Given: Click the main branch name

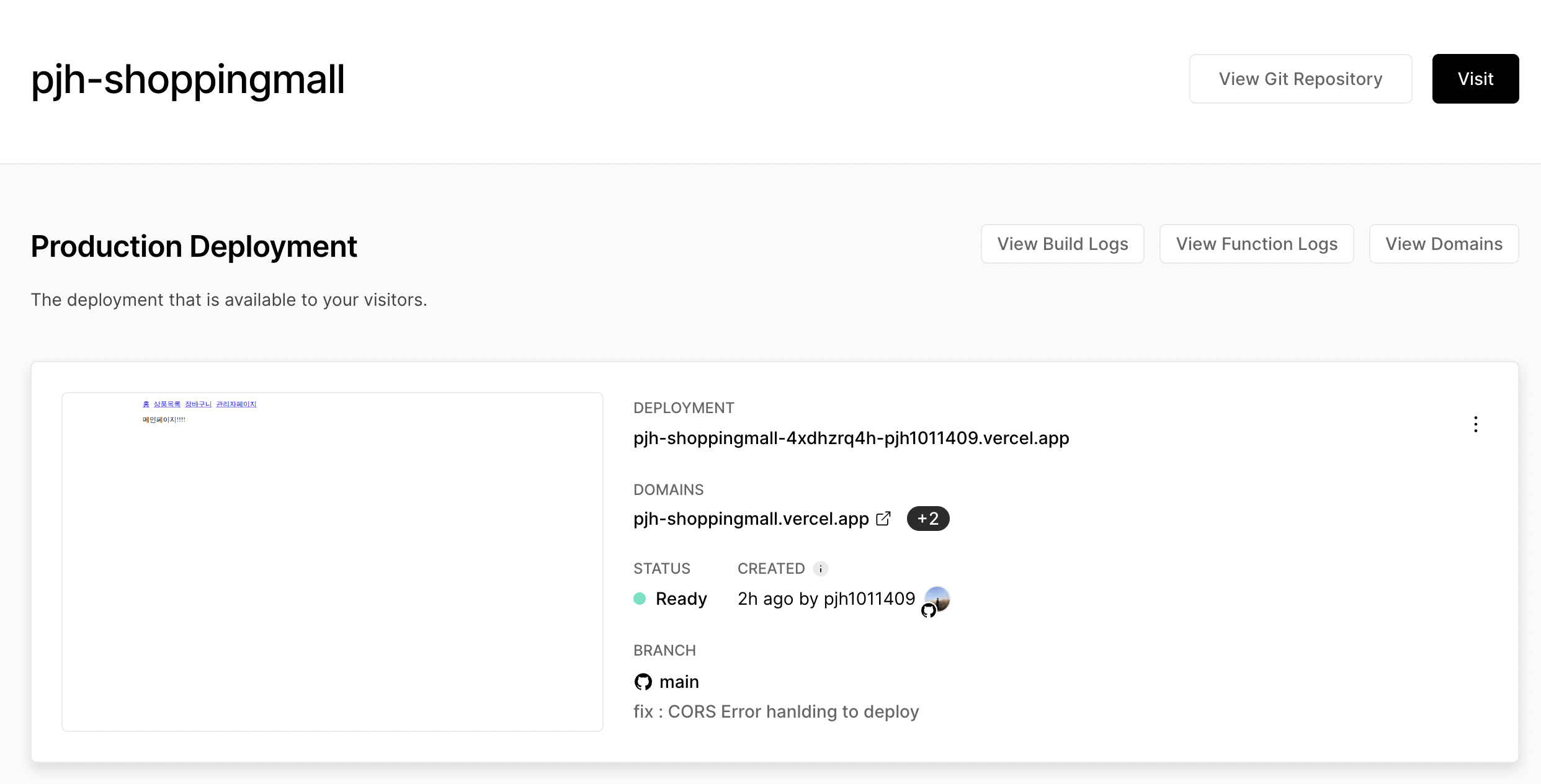Looking at the screenshot, I should [679, 682].
